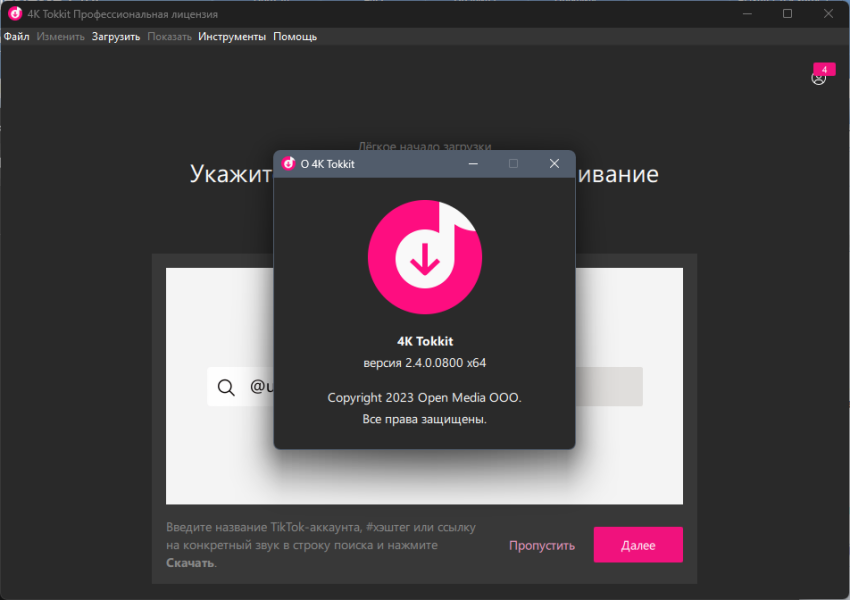Open the Помощь menu
The width and height of the screenshot is (850, 600).
pos(295,37)
